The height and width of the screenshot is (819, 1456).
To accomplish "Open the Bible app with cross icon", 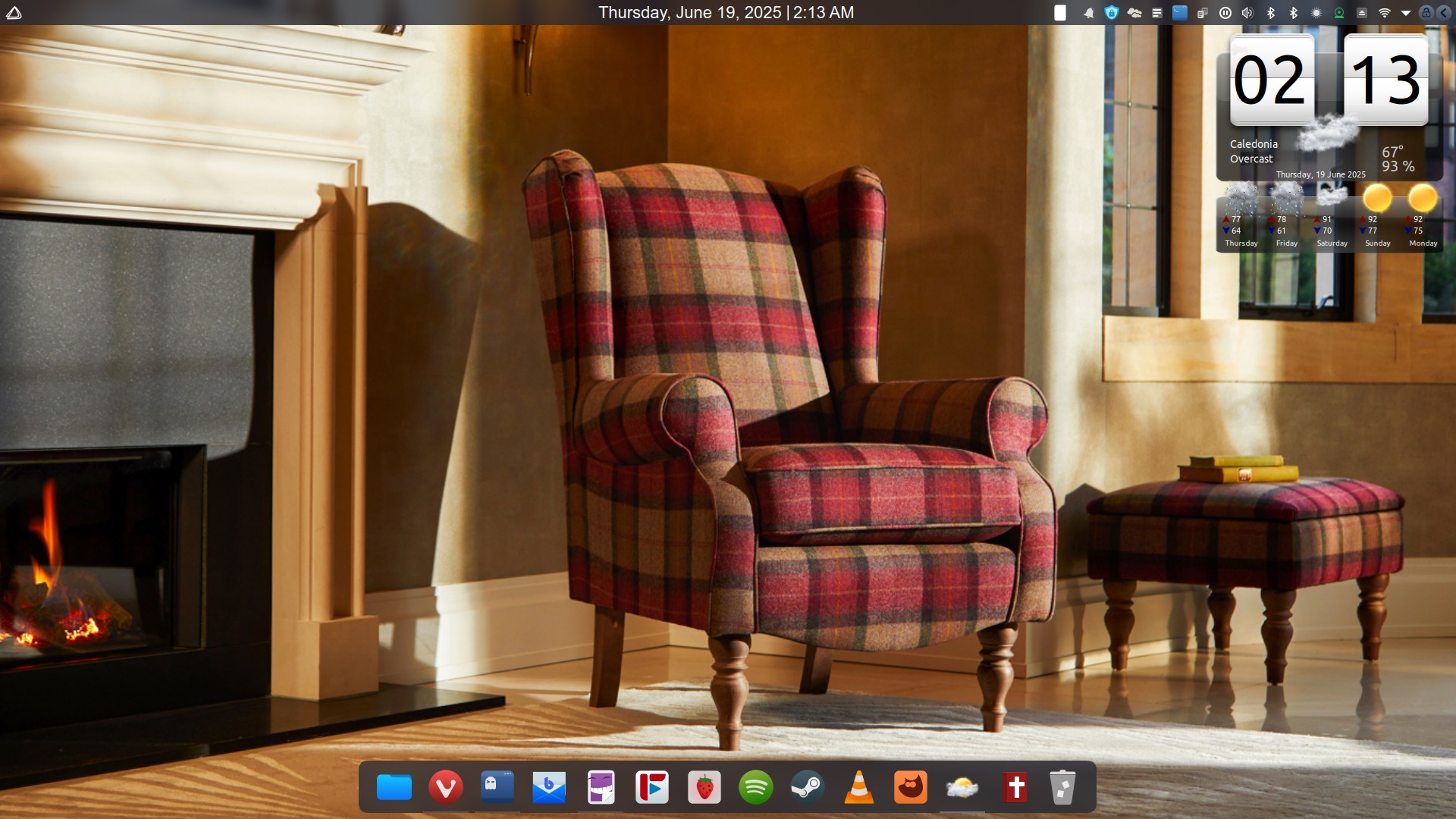I will point(1015,787).
